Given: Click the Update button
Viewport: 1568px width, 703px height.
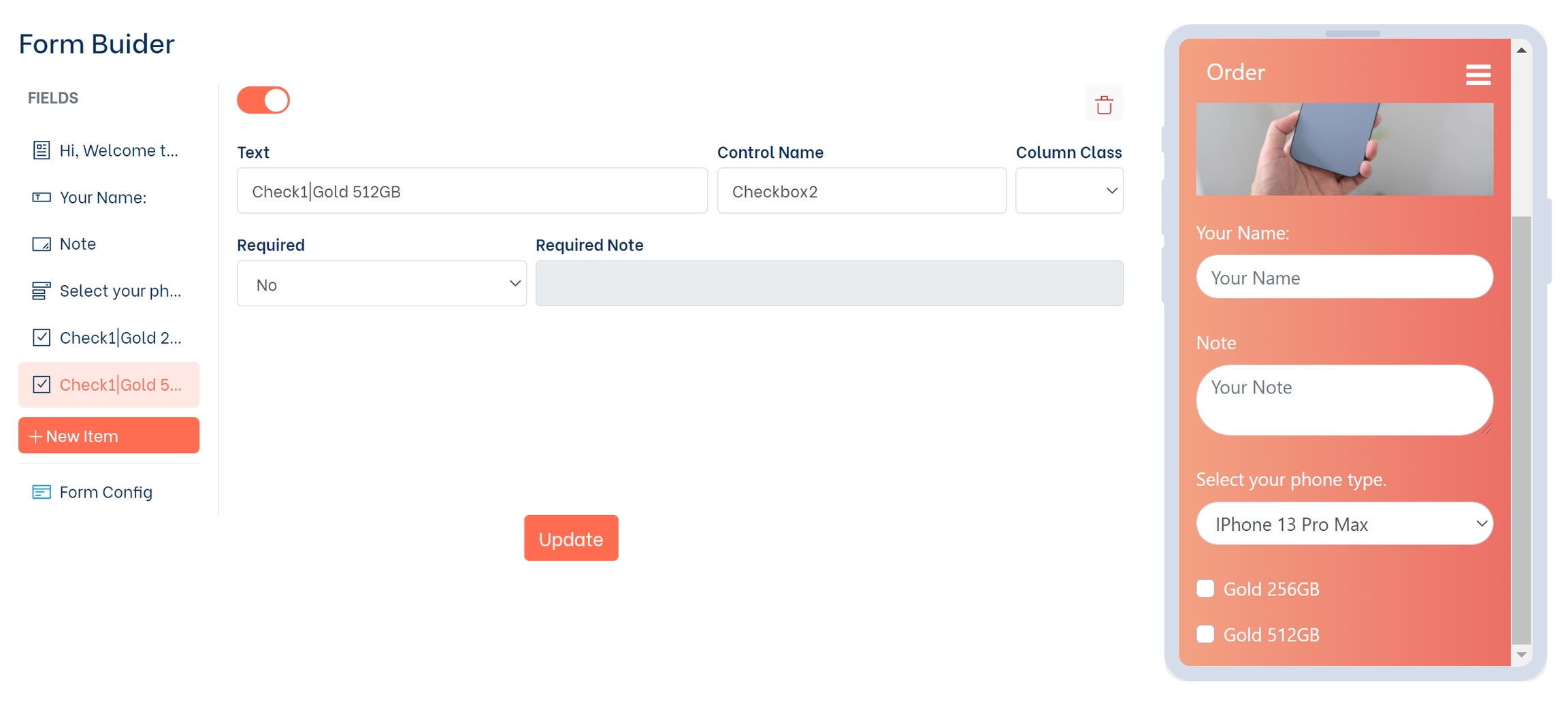Looking at the screenshot, I should pos(570,538).
